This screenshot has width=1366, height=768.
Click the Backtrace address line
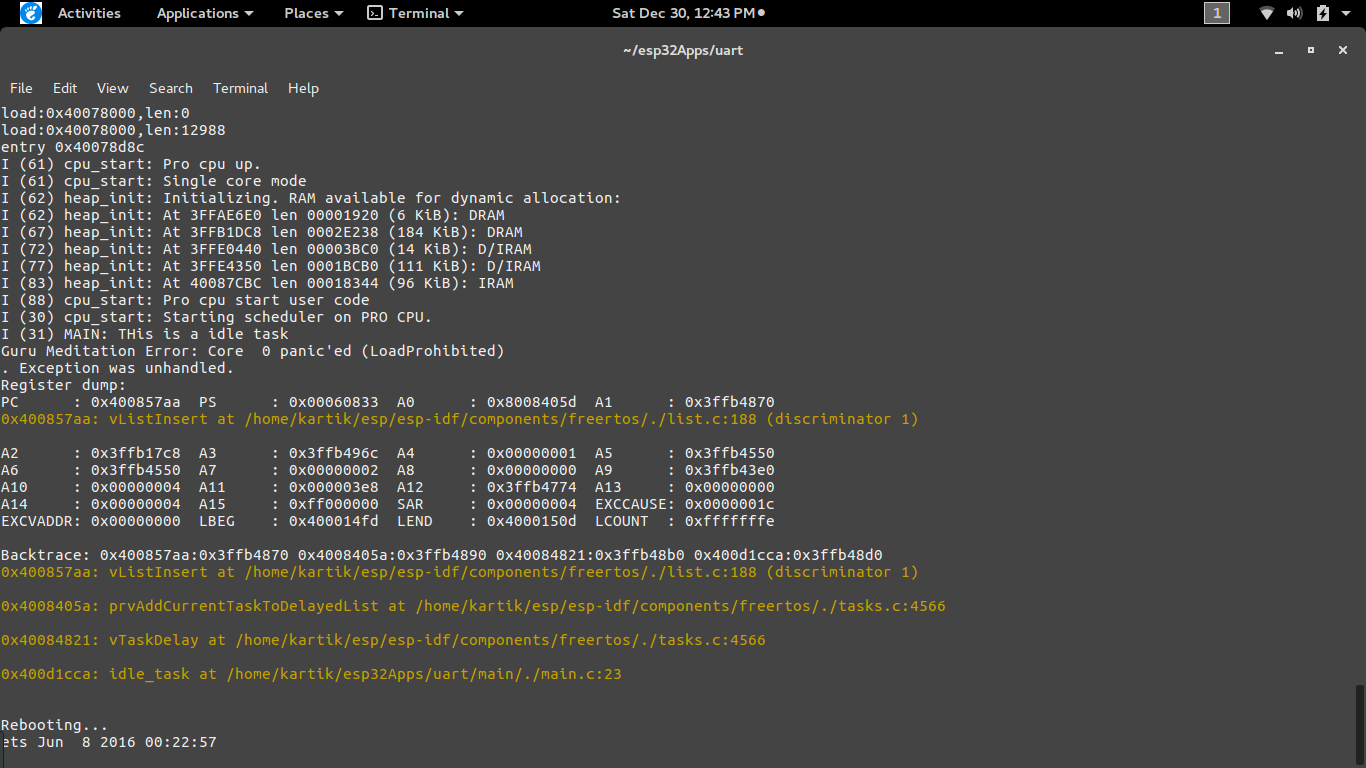442,555
